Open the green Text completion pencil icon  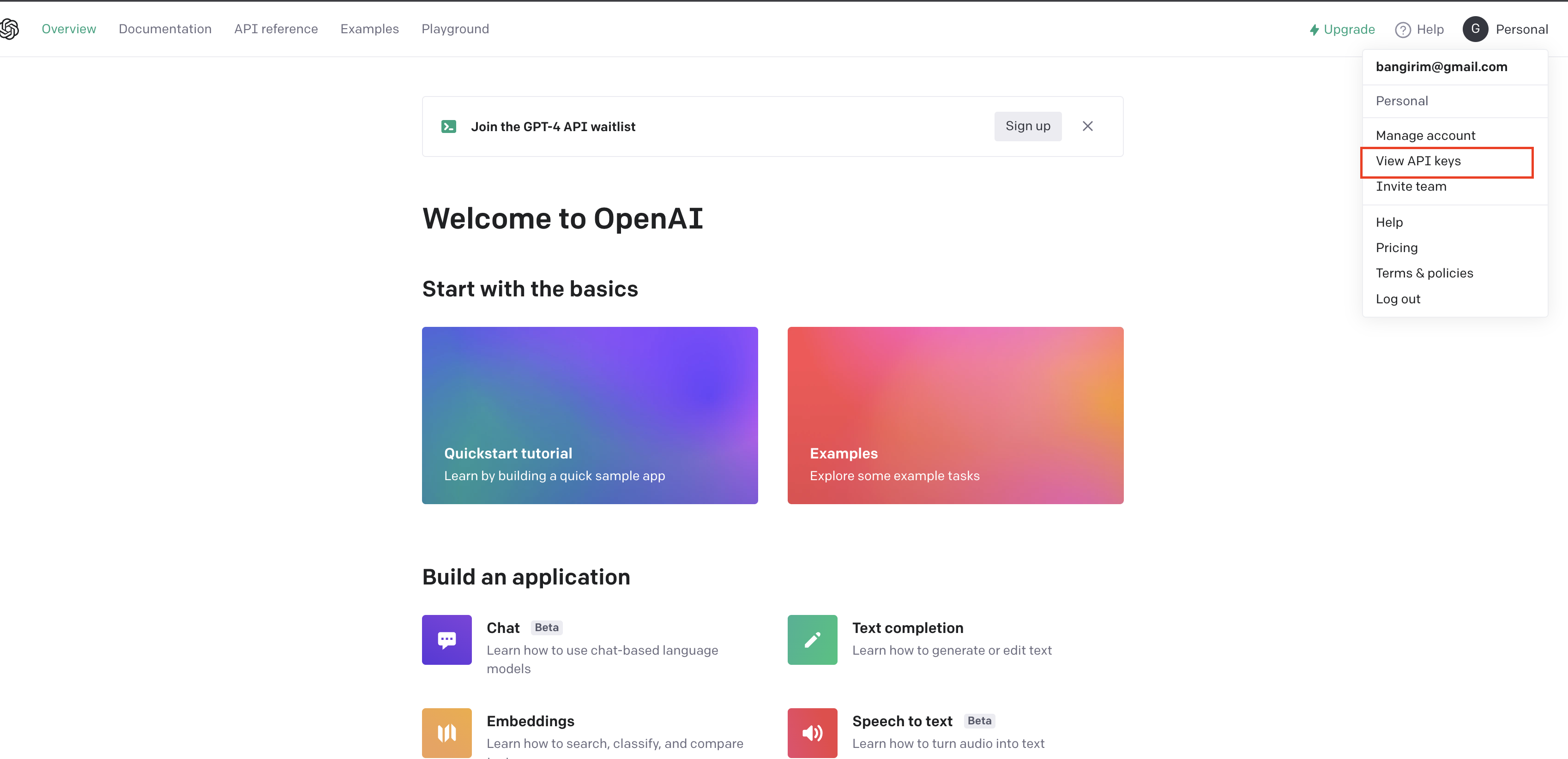(x=812, y=639)
